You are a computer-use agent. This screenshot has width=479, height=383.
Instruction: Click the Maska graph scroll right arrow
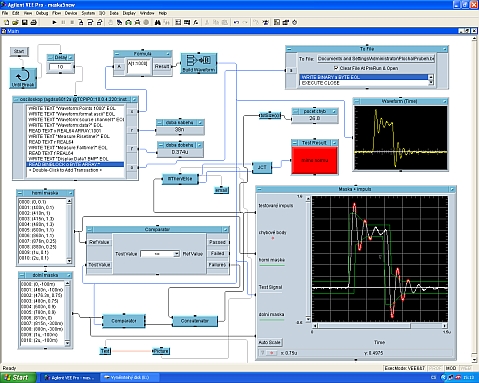point(445,325)
